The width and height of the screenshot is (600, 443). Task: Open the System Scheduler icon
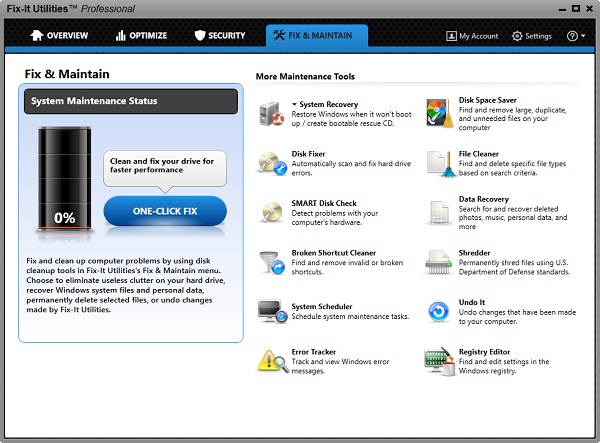pos(272,311)
